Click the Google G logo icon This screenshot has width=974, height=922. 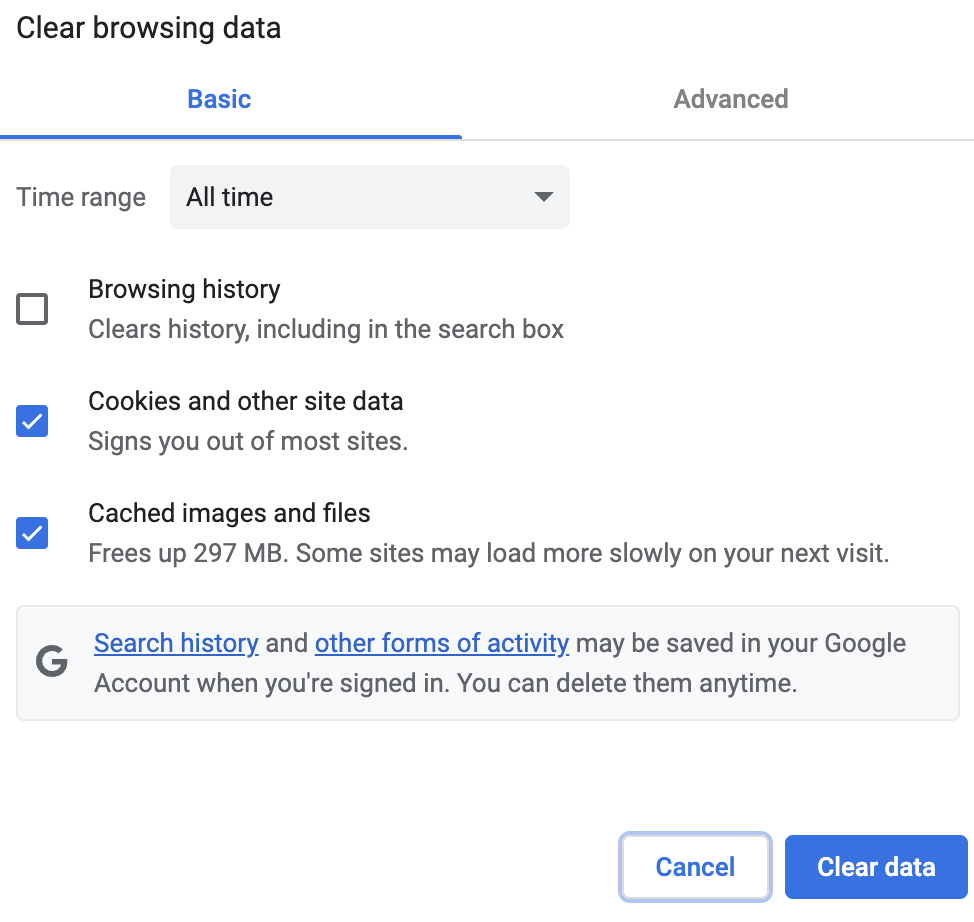click(51, 661)
